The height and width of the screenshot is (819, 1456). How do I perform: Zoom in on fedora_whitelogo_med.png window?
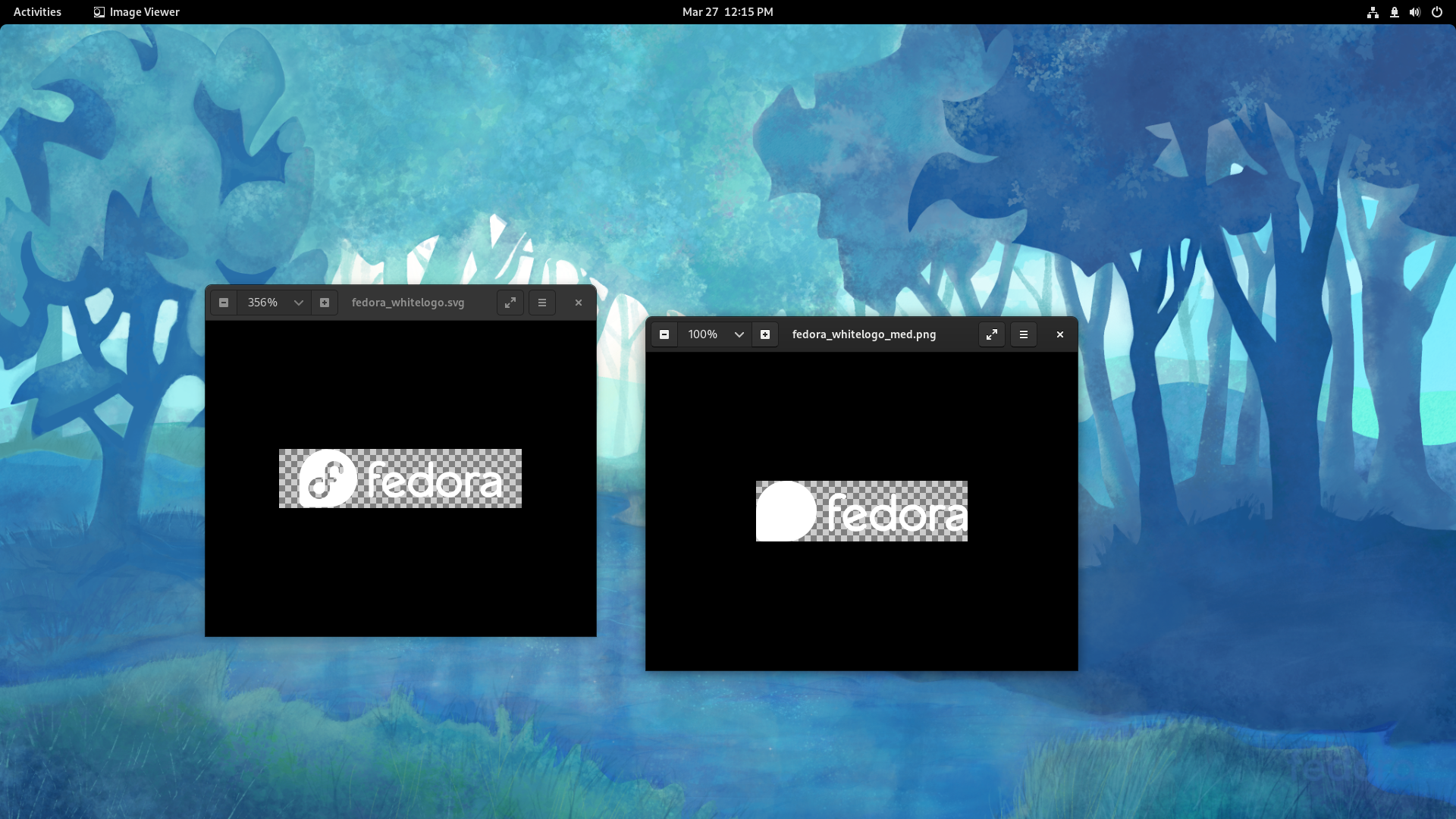coord(765,334)
